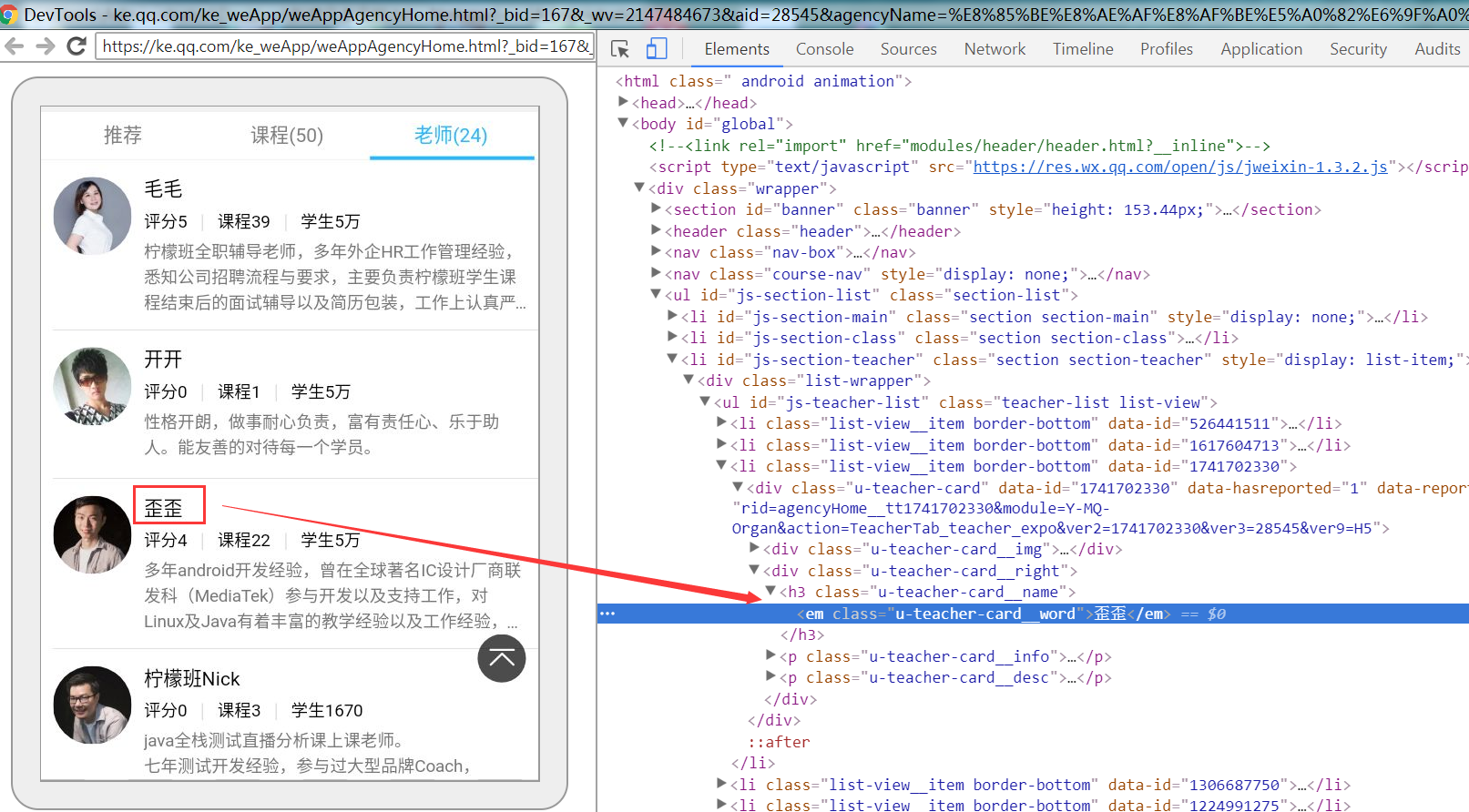Open the Timeline tab
1469x812 pixels.
point(1083,49)
